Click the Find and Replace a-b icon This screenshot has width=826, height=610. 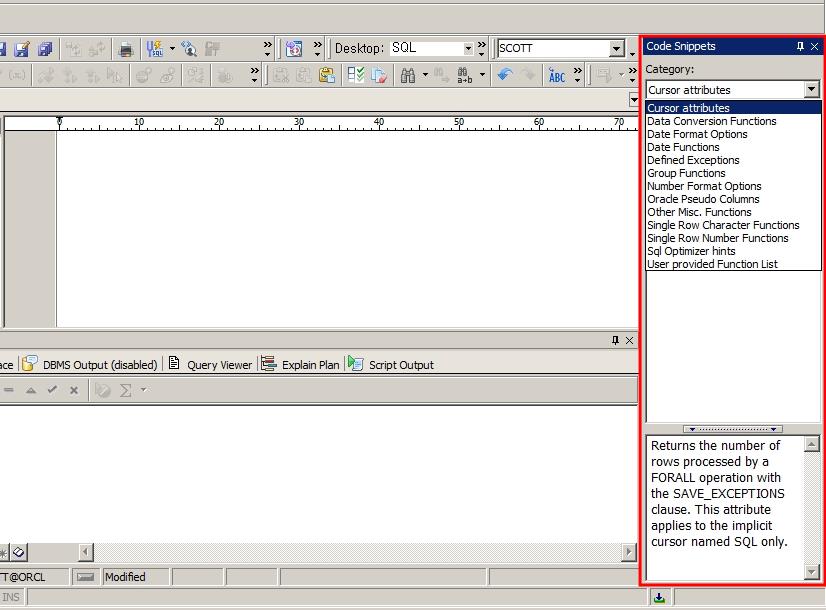pyautogui.click(x=465, y=75)
